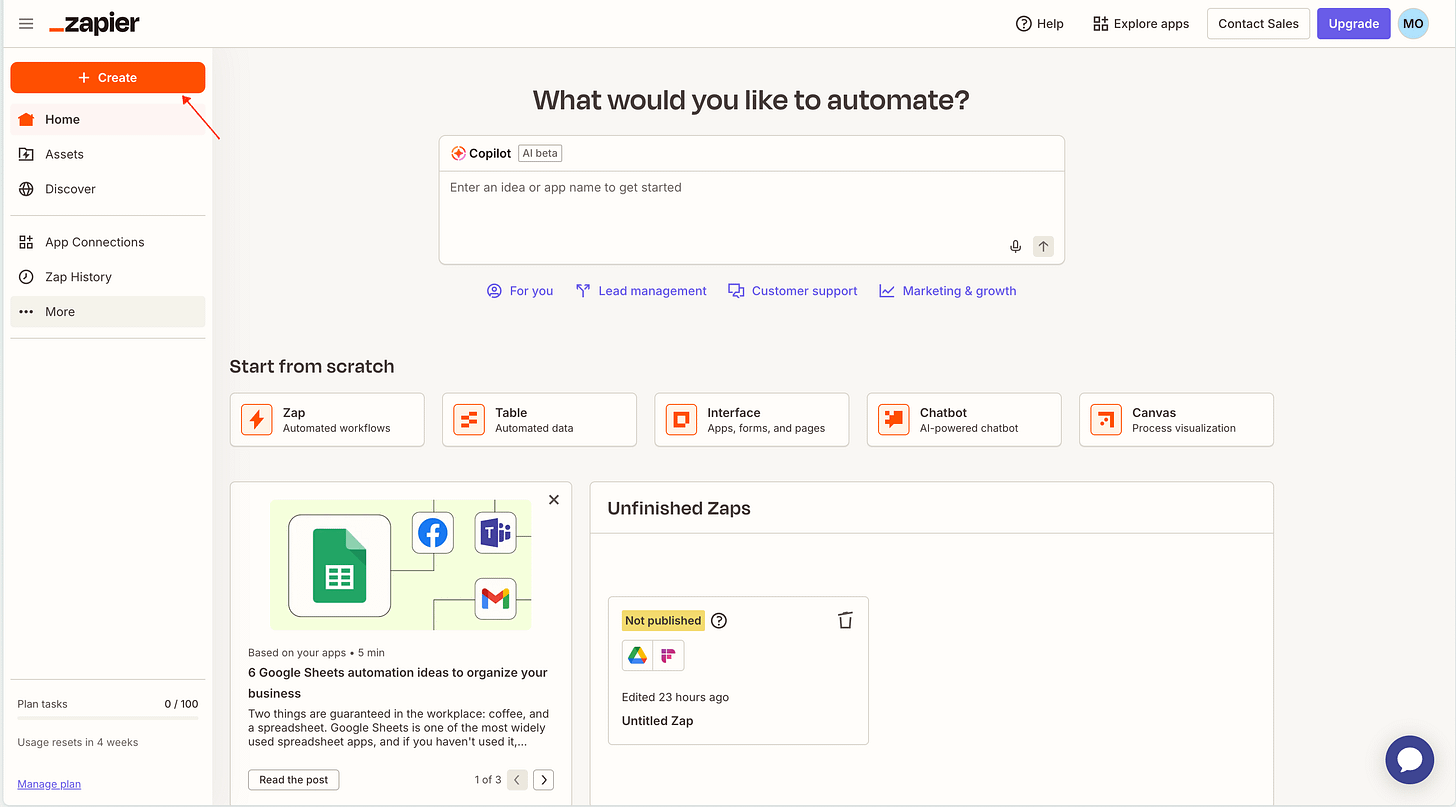Click the Zapier logo

pos(94,24)
